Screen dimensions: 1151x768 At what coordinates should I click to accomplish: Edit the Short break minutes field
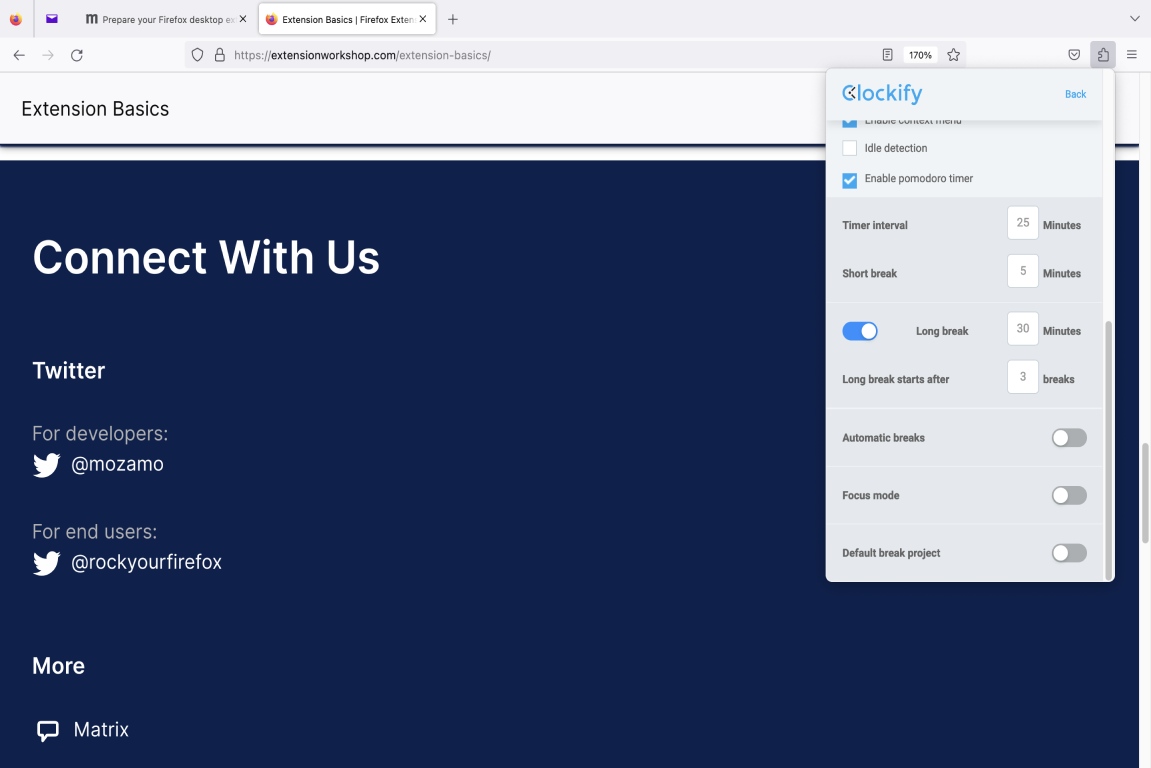(x=1023, y=271)
